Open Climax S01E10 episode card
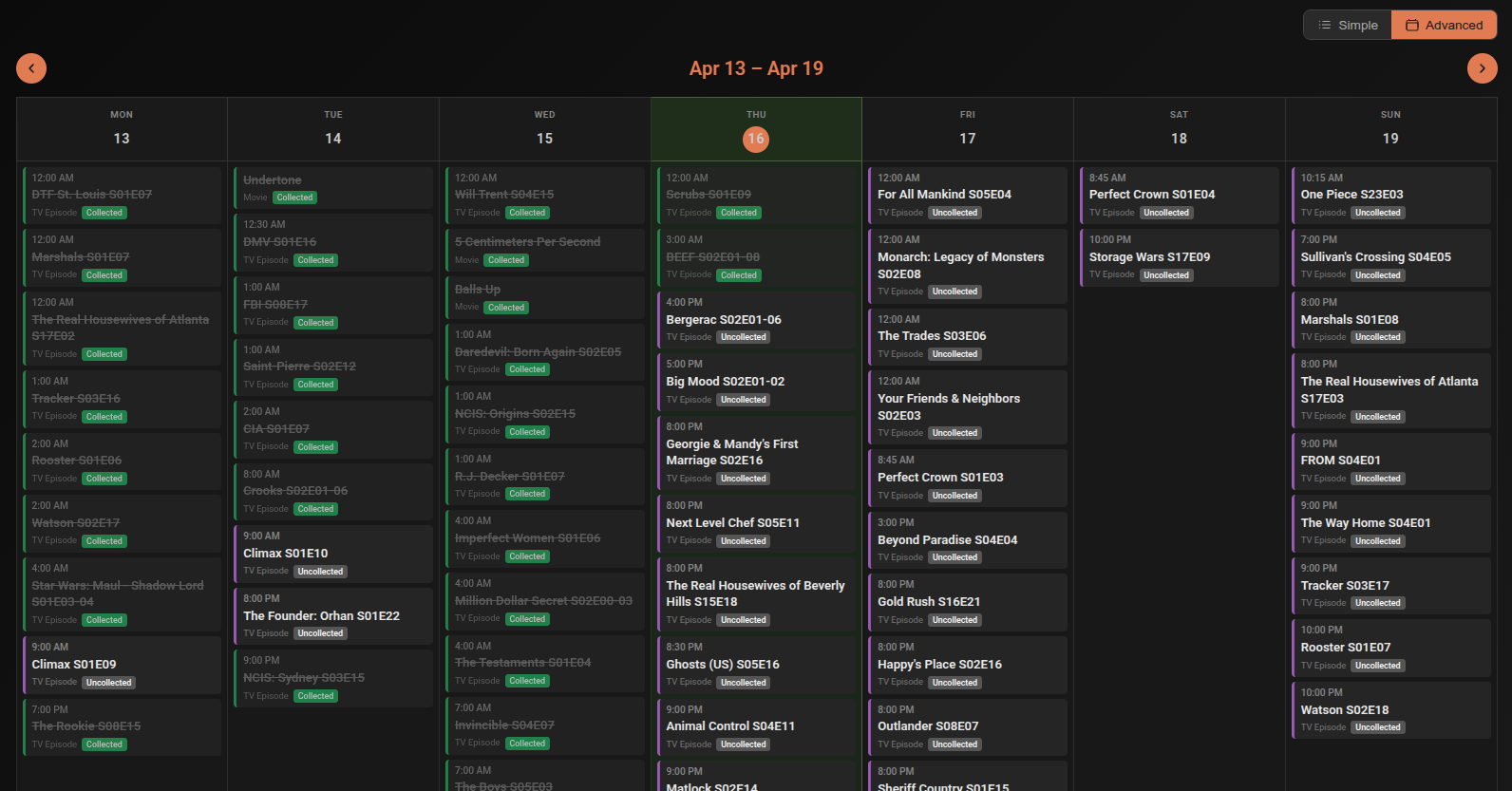 coord(333,554)
